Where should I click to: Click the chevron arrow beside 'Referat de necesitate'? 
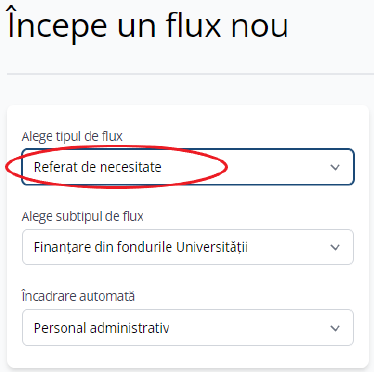335,167
